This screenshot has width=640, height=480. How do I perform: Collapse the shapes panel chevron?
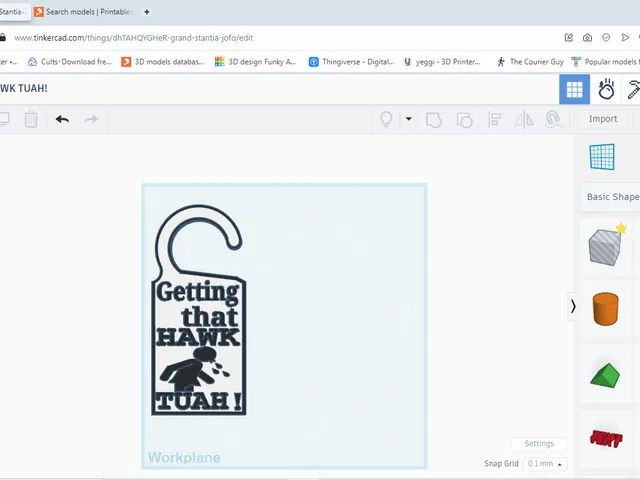pos(573,307)
